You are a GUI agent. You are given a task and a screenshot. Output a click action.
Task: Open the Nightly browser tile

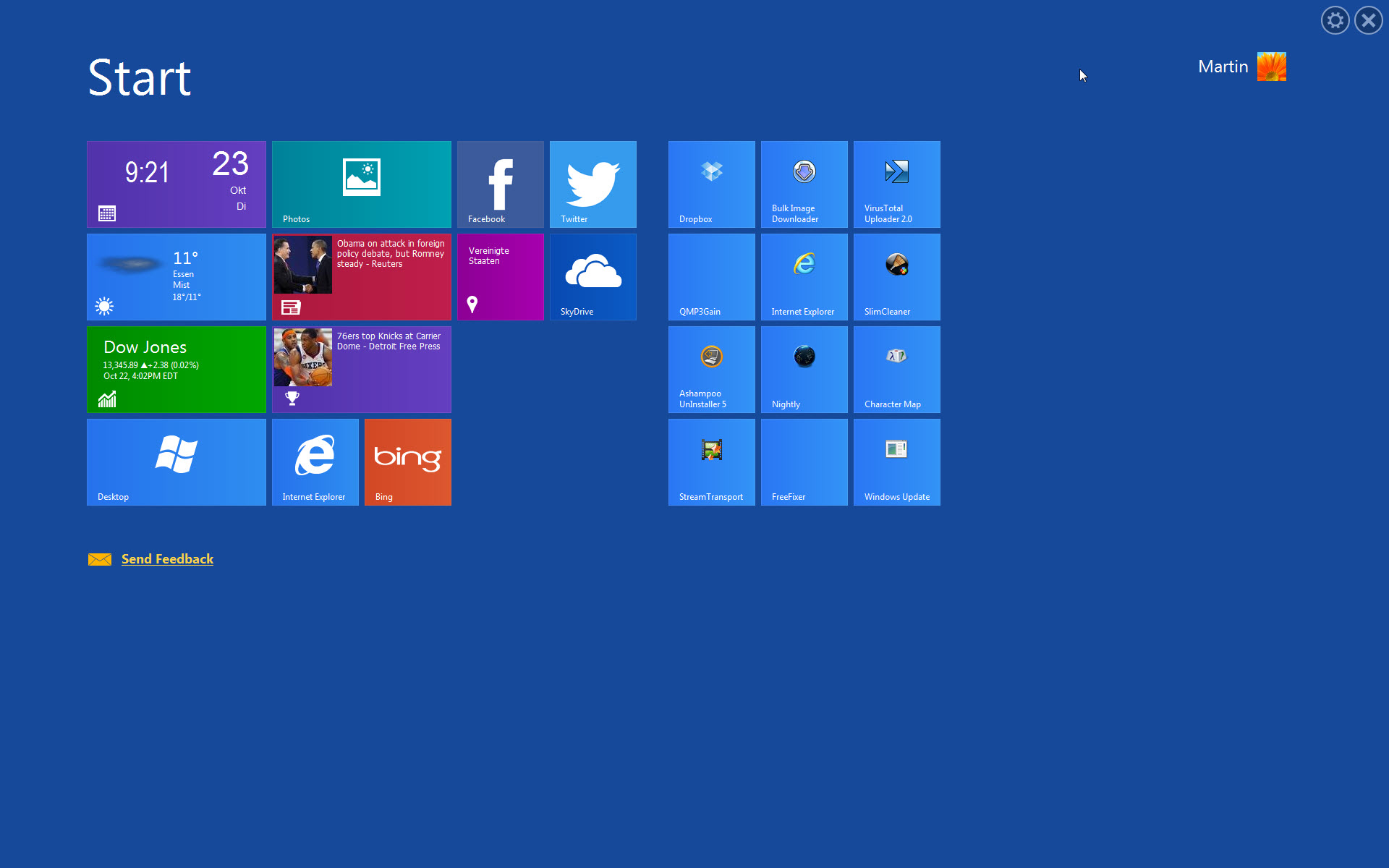(804, 370)
